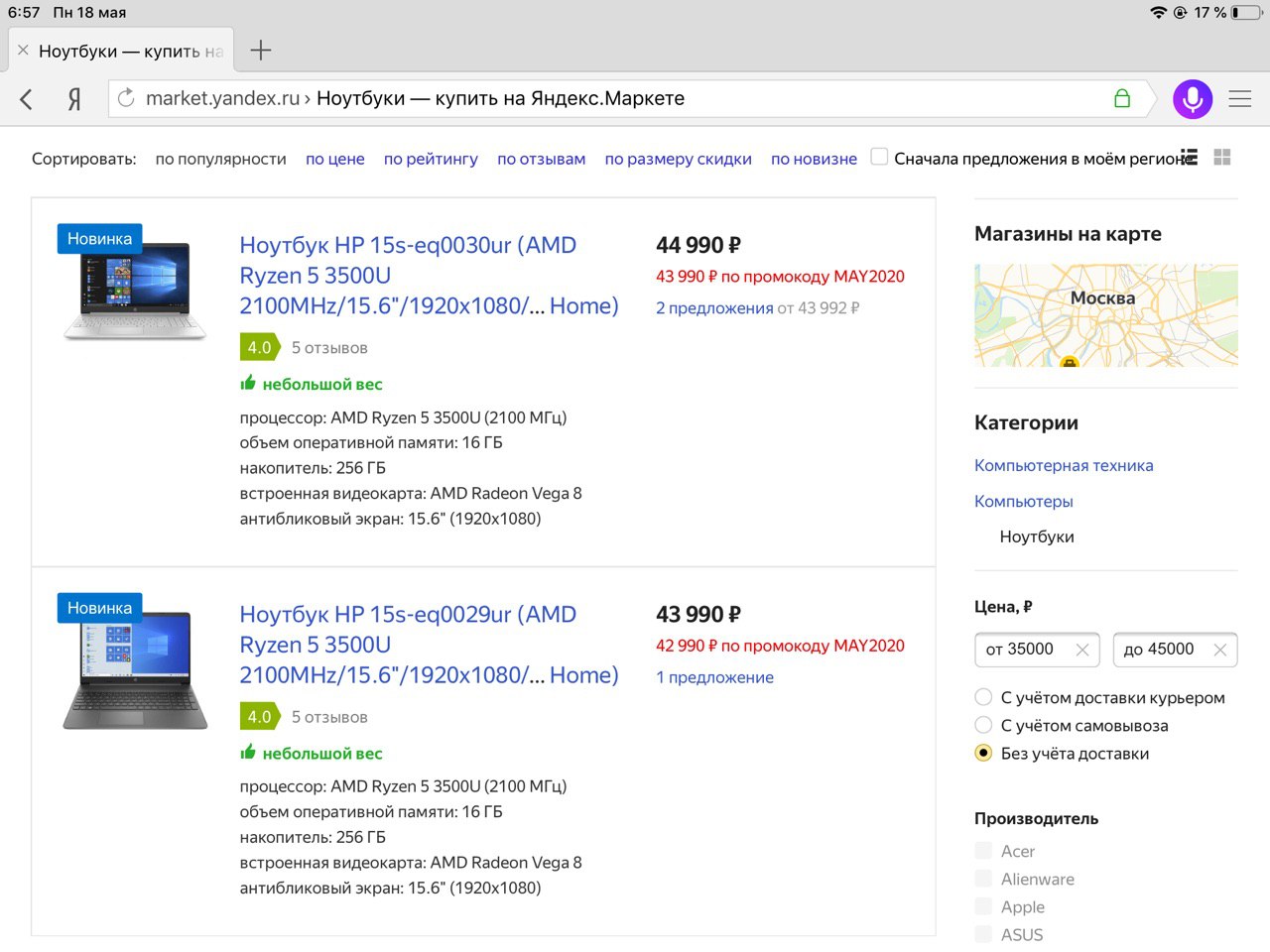Screen dimensions: 1270x952
Task: Open dark HP 15s-eq0029ur laptop image
Action: pos(135,669)
